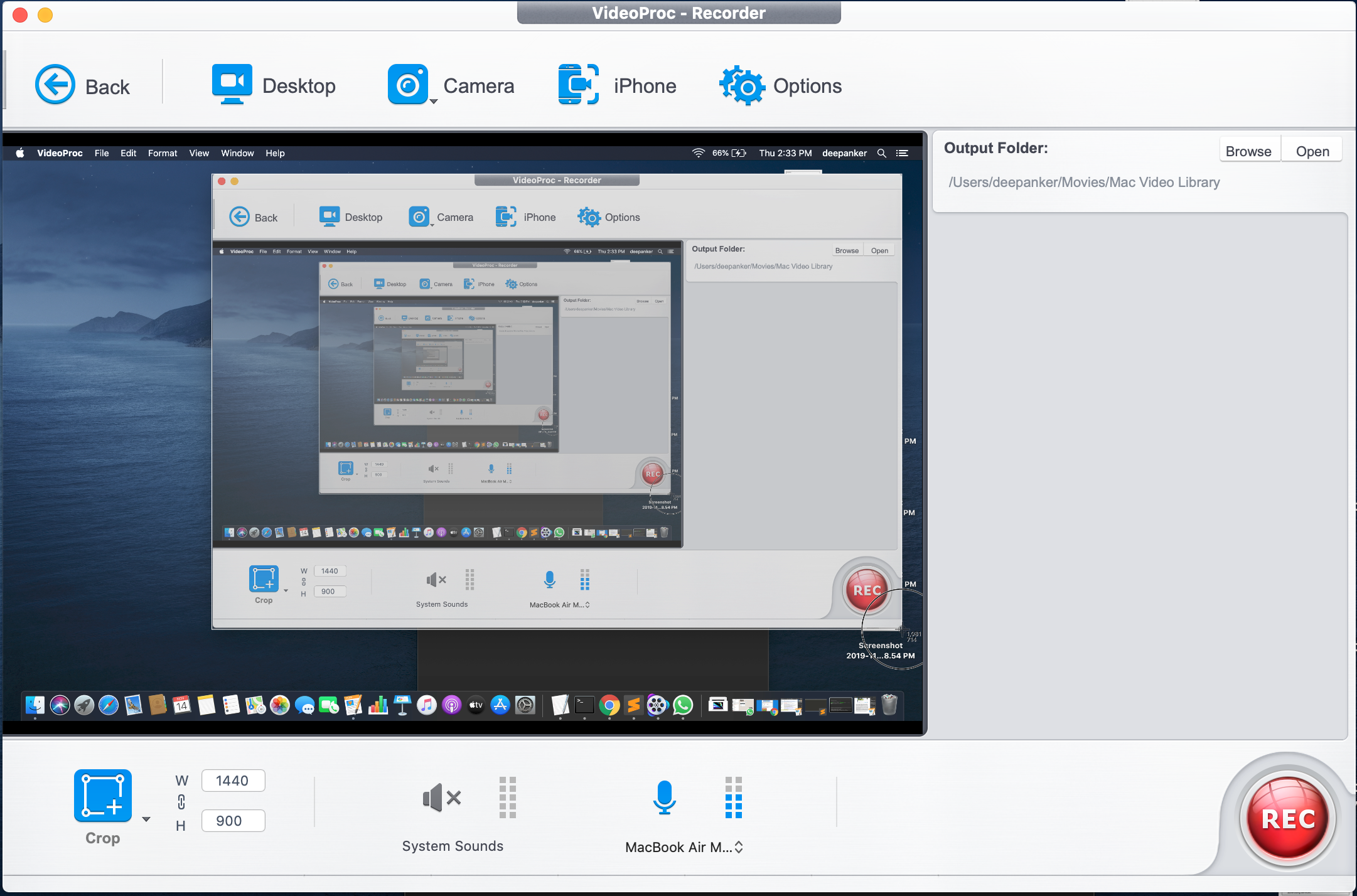Screen dimensions: 1357x896
Task: Click Numbers chart icon in preview dock
Action: pyautogui.click(x=378, y=705)
